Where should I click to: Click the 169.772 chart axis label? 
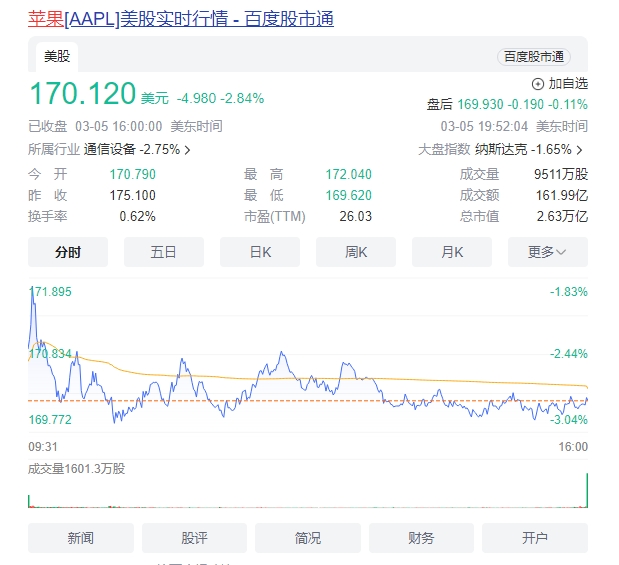(x=50, y=420)
